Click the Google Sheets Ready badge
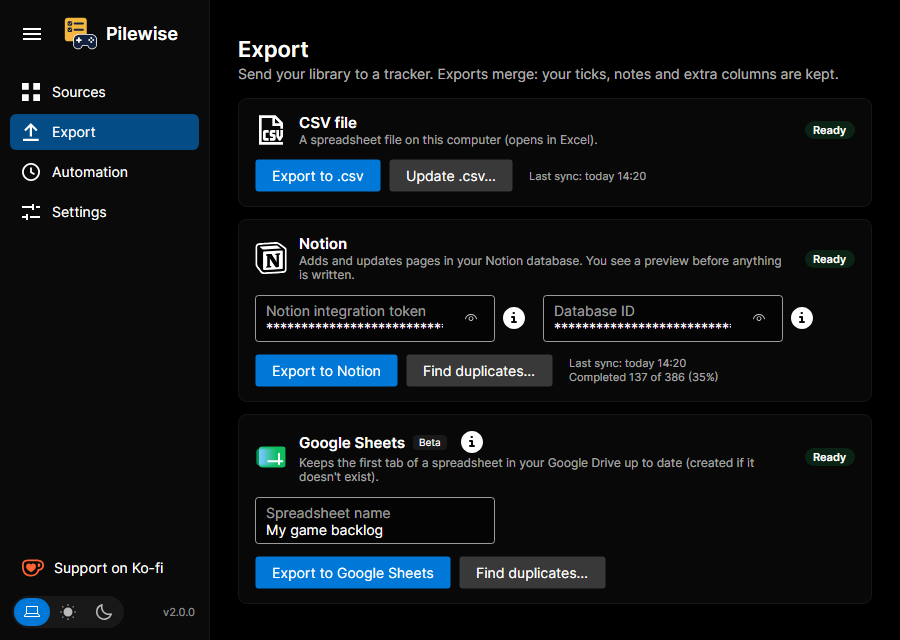Image resolution: width=900 pixels, height=640 pixels. coord(829,457)
